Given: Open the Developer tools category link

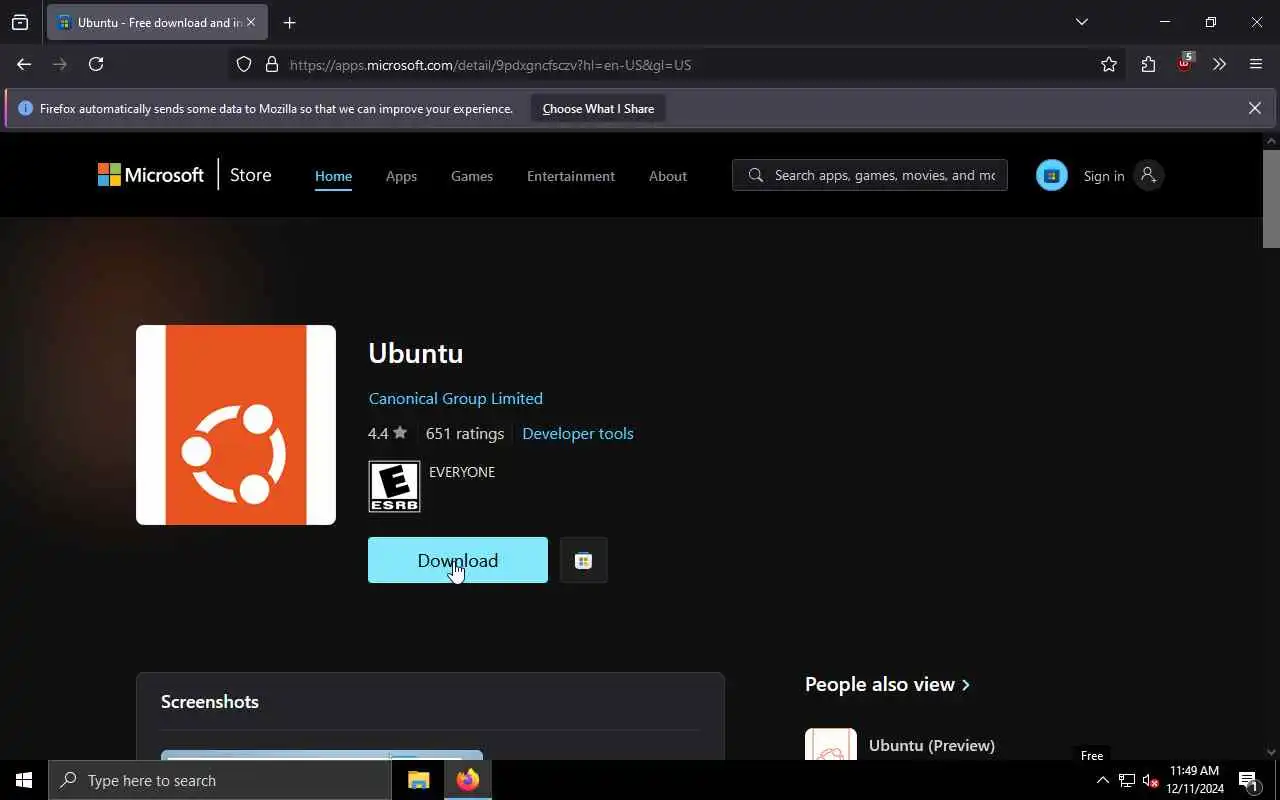Looking at the screenshot, I should coord(578,433).
